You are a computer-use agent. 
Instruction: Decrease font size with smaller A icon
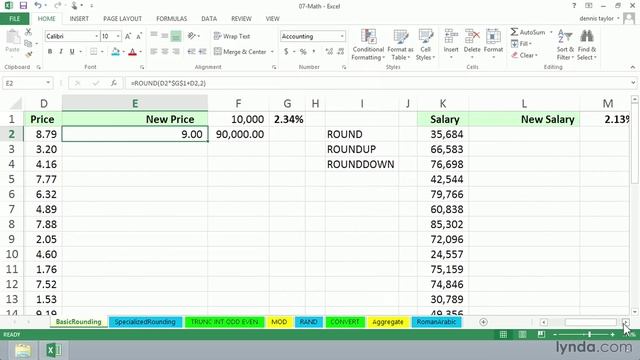pyautogui.click(x=139, y=36)
